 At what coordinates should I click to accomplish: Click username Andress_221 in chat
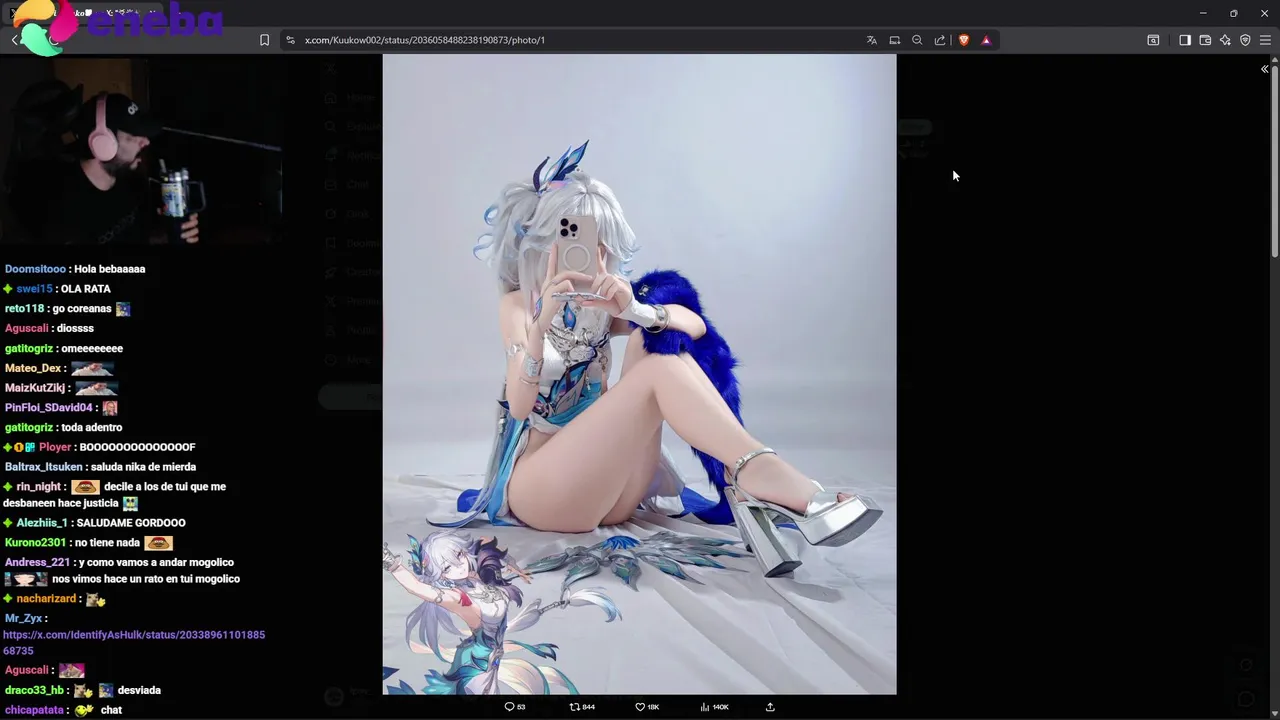(38, 562)
